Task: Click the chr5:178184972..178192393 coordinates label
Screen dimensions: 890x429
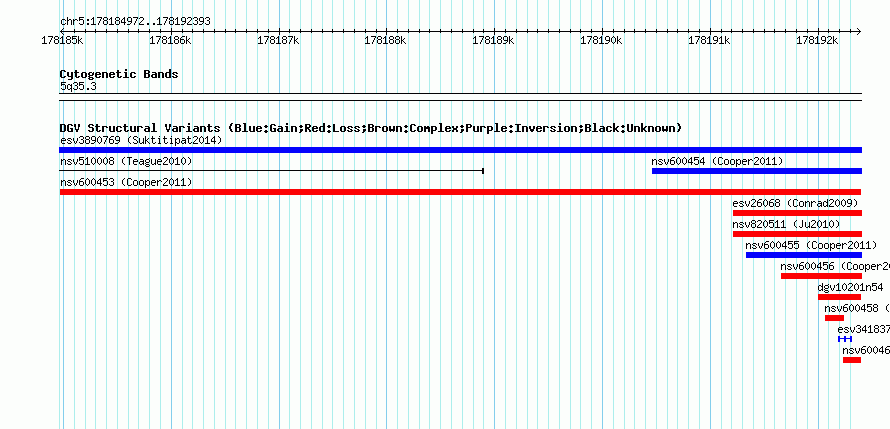Action: coord(135,22)
